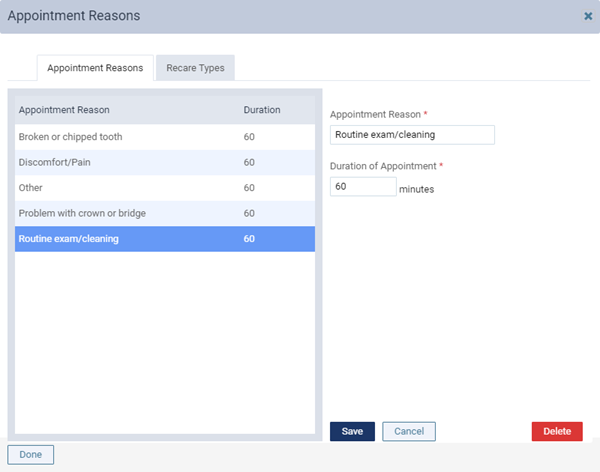Delete the Routine exam/cleaning reason
The image size is (600, 472).
coord(557,431)
